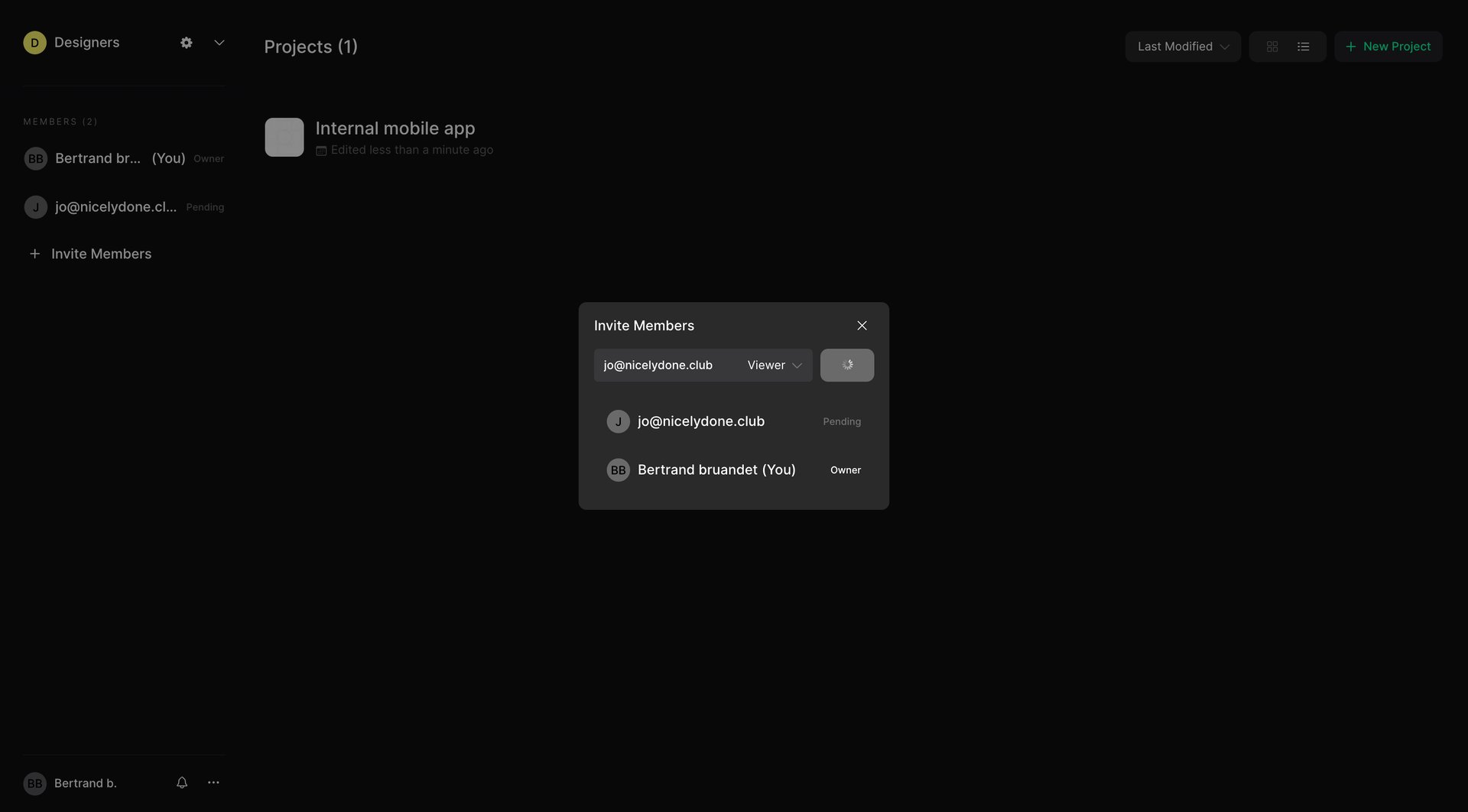This screenshot has height=812, width=1468.
Task: Switch projects to grid view
Action: (x=1272, y=46)
